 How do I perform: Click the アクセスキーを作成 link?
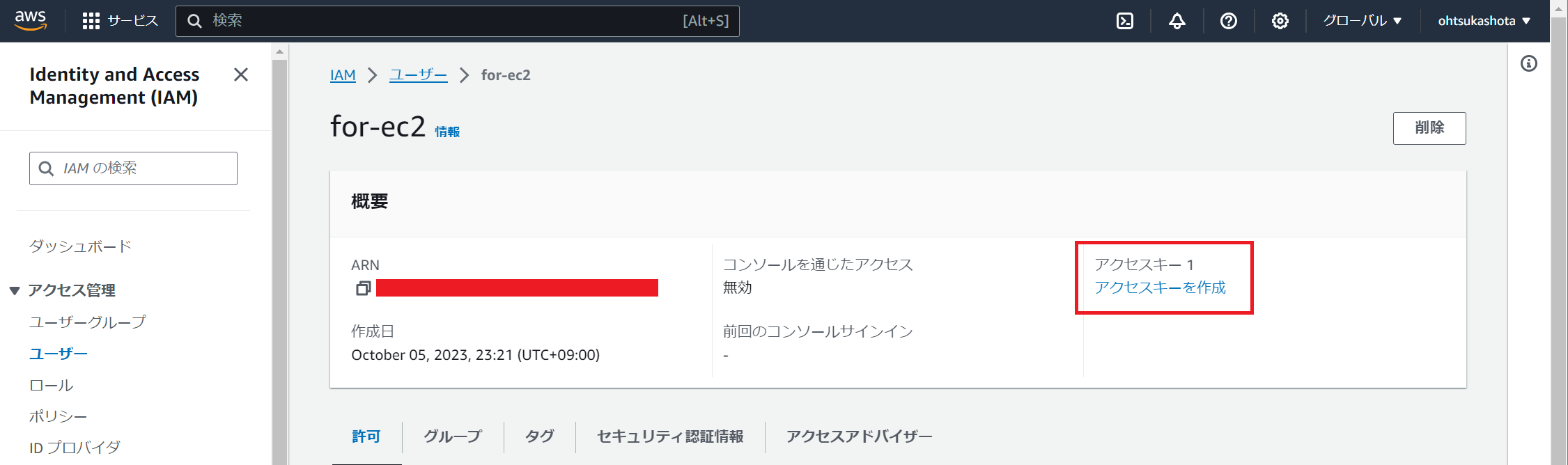point(1160,287)
